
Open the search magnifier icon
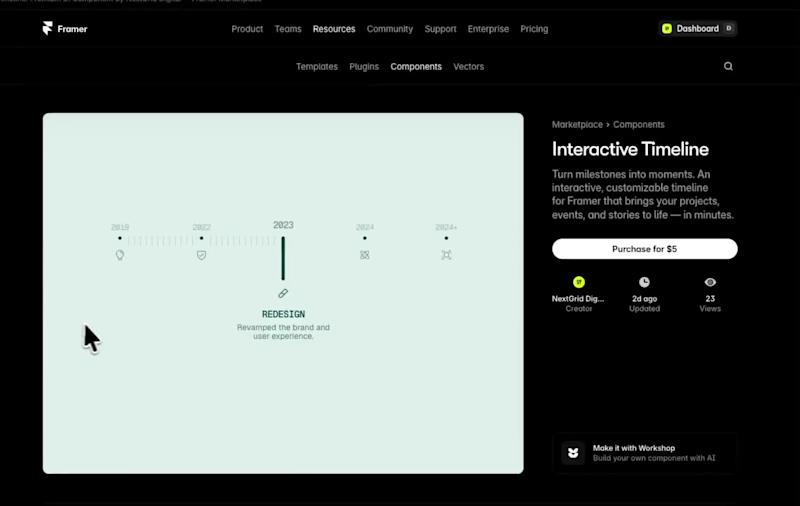point(728,66)
